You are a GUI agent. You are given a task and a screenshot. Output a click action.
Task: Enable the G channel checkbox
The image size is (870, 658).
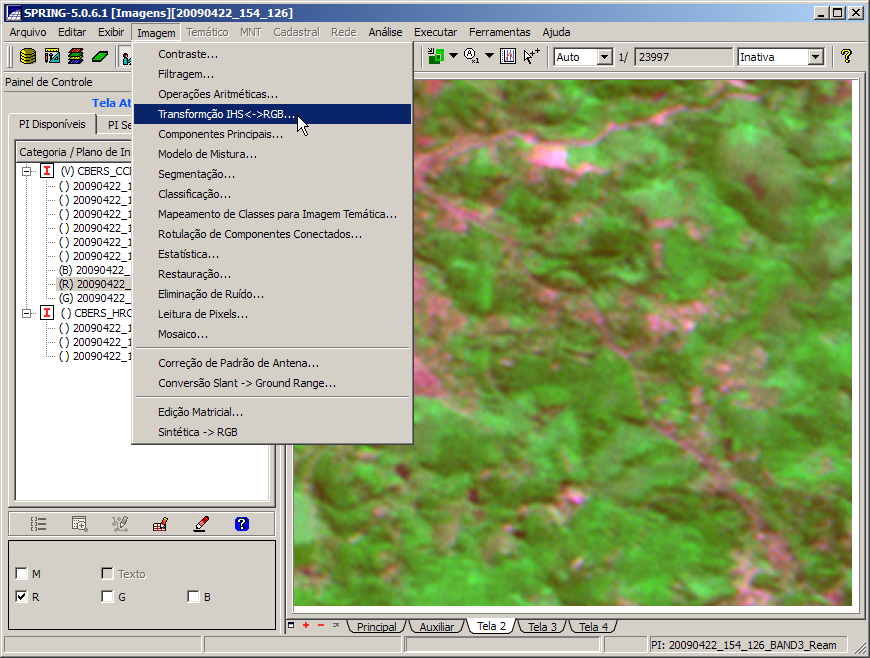click(x=107, y=597)
